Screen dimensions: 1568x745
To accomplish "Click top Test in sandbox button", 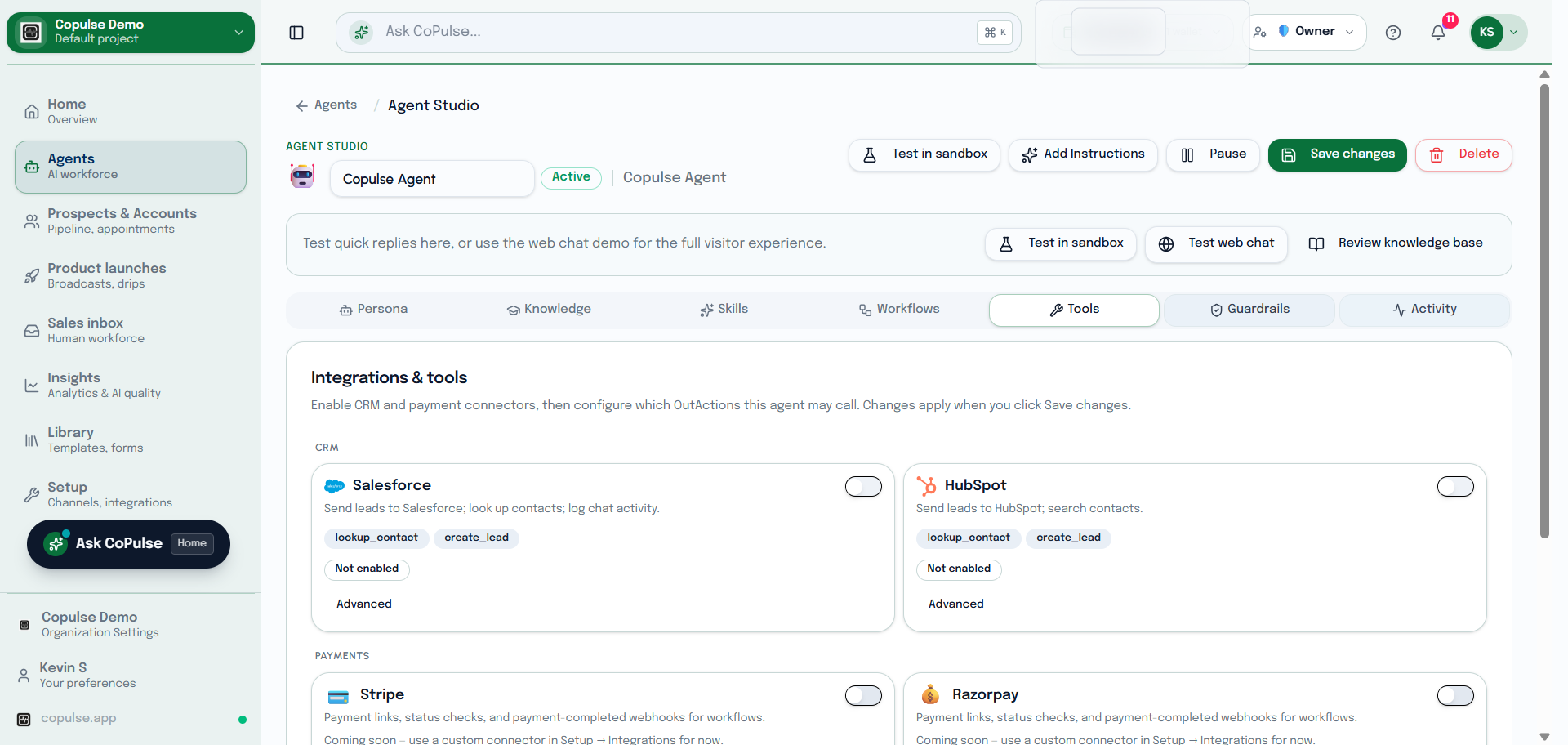I will (x=924, y=154).
